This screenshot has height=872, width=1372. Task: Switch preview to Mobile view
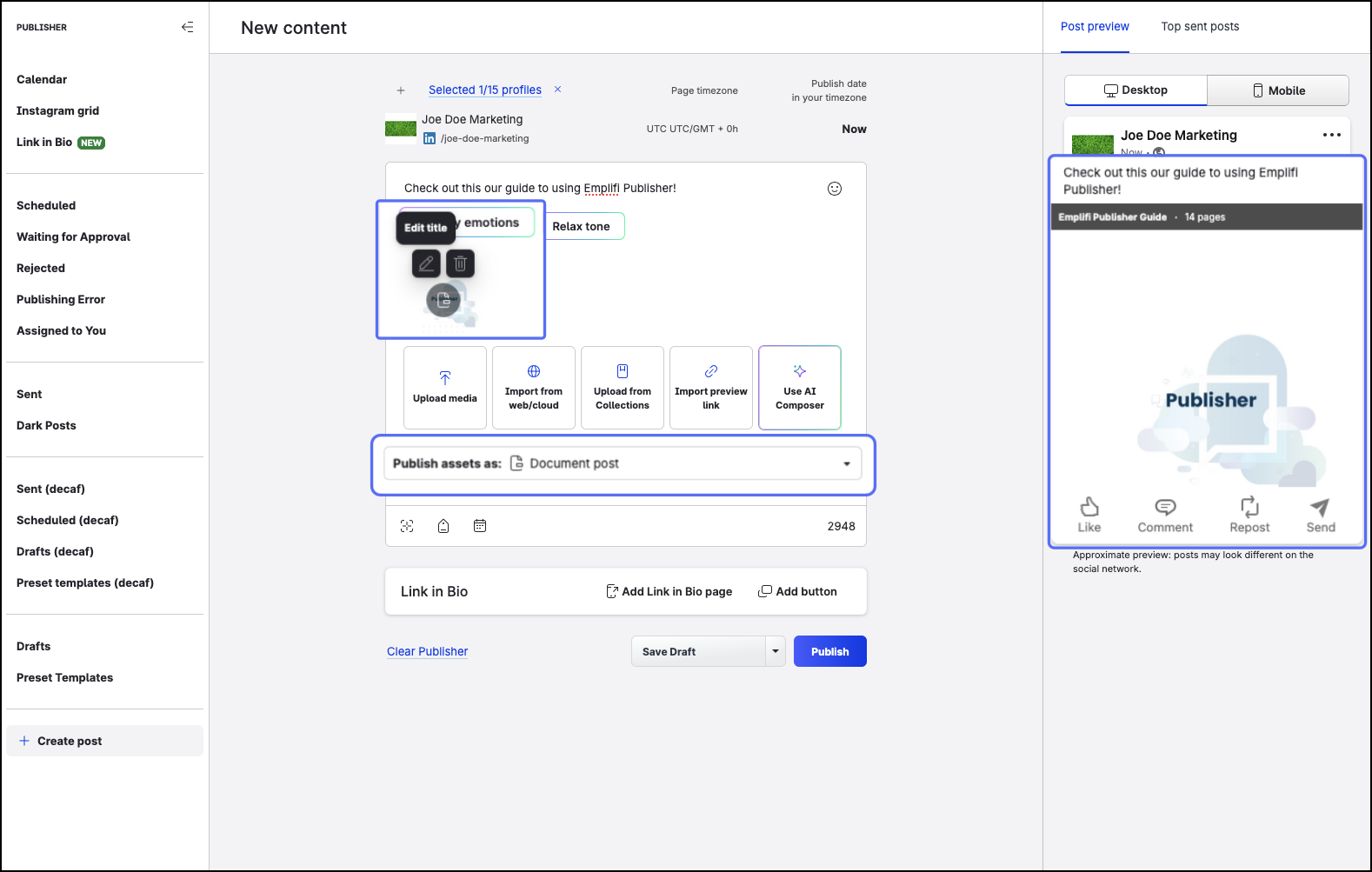pyautogui.click(x=1277, y=90)
